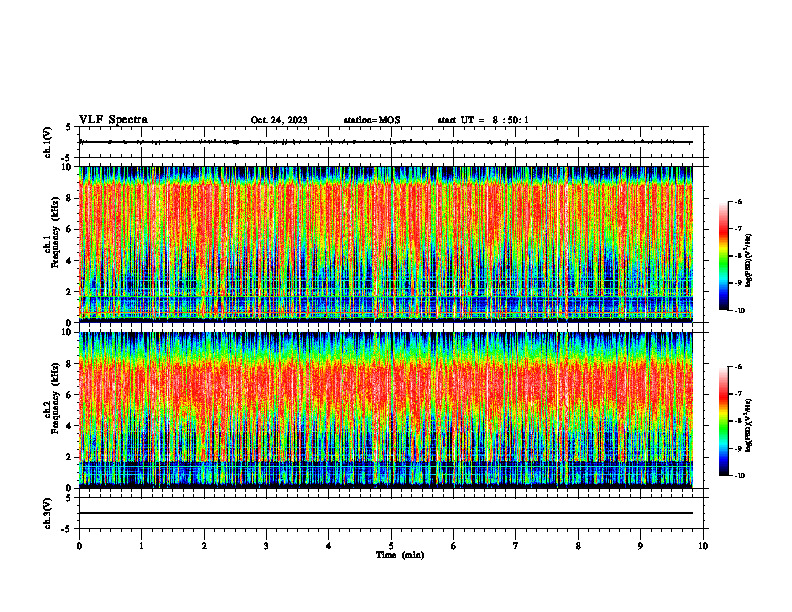Click time axis tick label "9"
792x612 pixels.
(x=640, y=546)
